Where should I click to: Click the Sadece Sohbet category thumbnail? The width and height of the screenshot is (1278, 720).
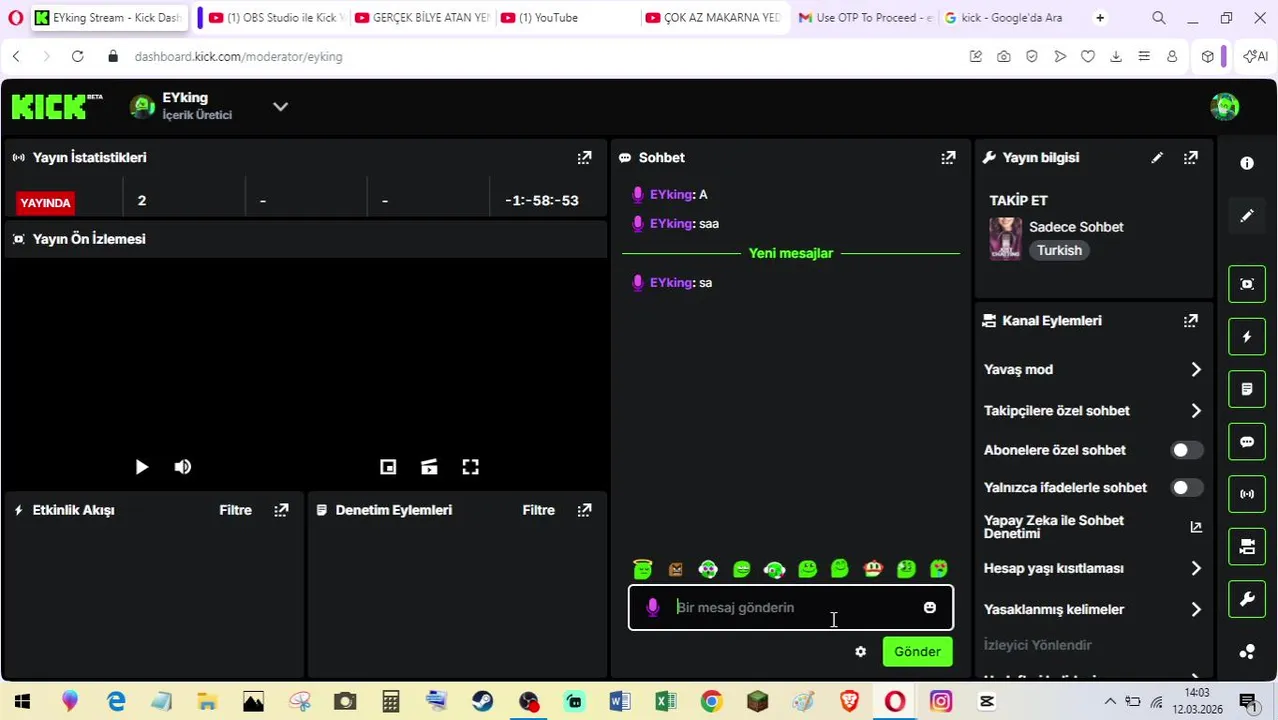1005,239
